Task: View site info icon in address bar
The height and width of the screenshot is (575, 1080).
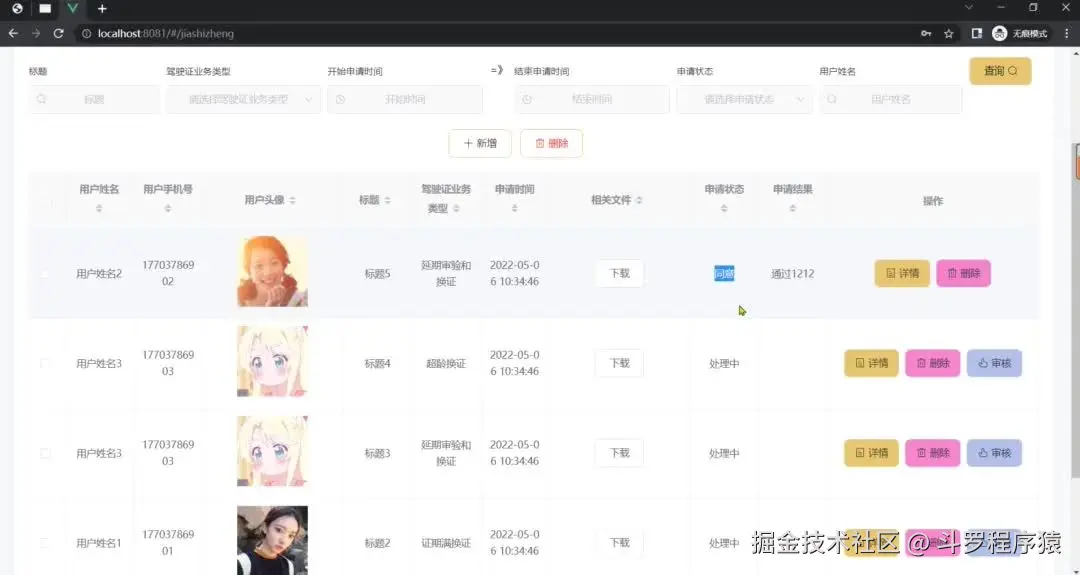Action: (86, 33)
